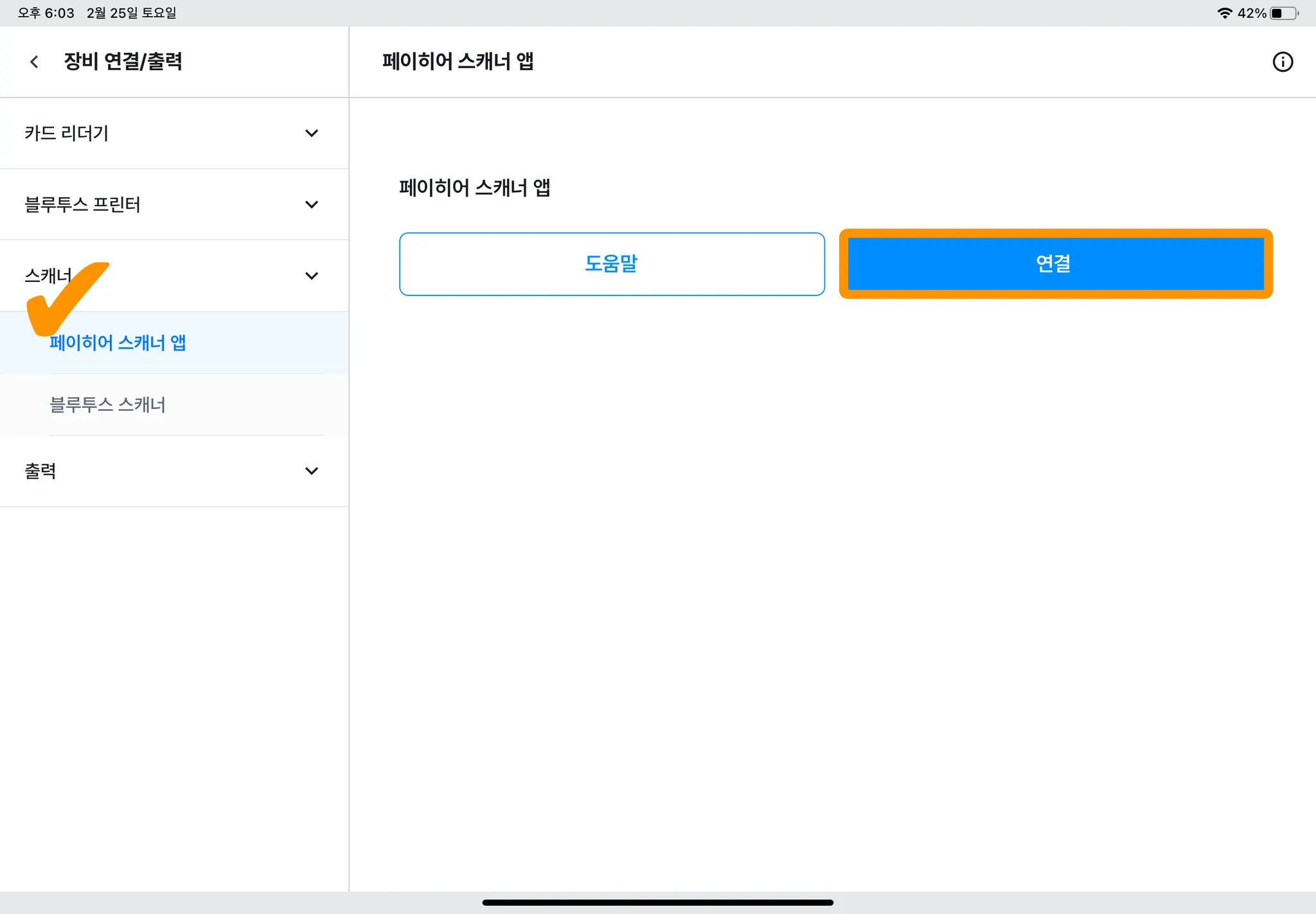
Task: Expand the 블루투스 프린터 chevron
Action: coord(312,204)
